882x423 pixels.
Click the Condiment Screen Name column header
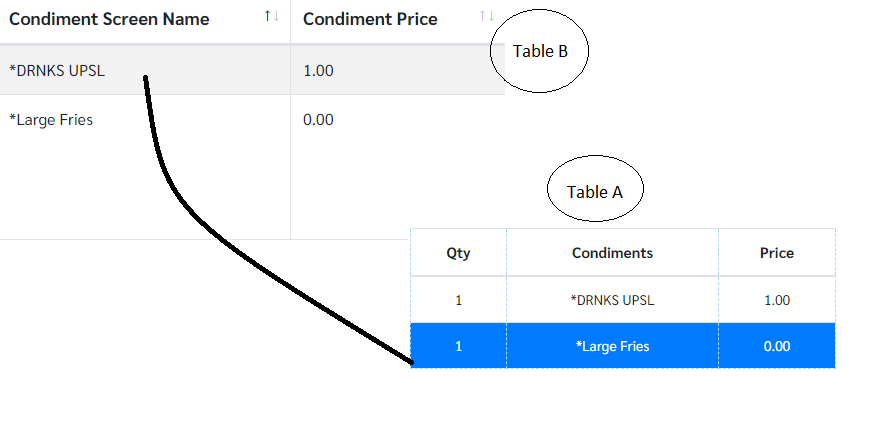pyautogui.click(x=109, y=19)
